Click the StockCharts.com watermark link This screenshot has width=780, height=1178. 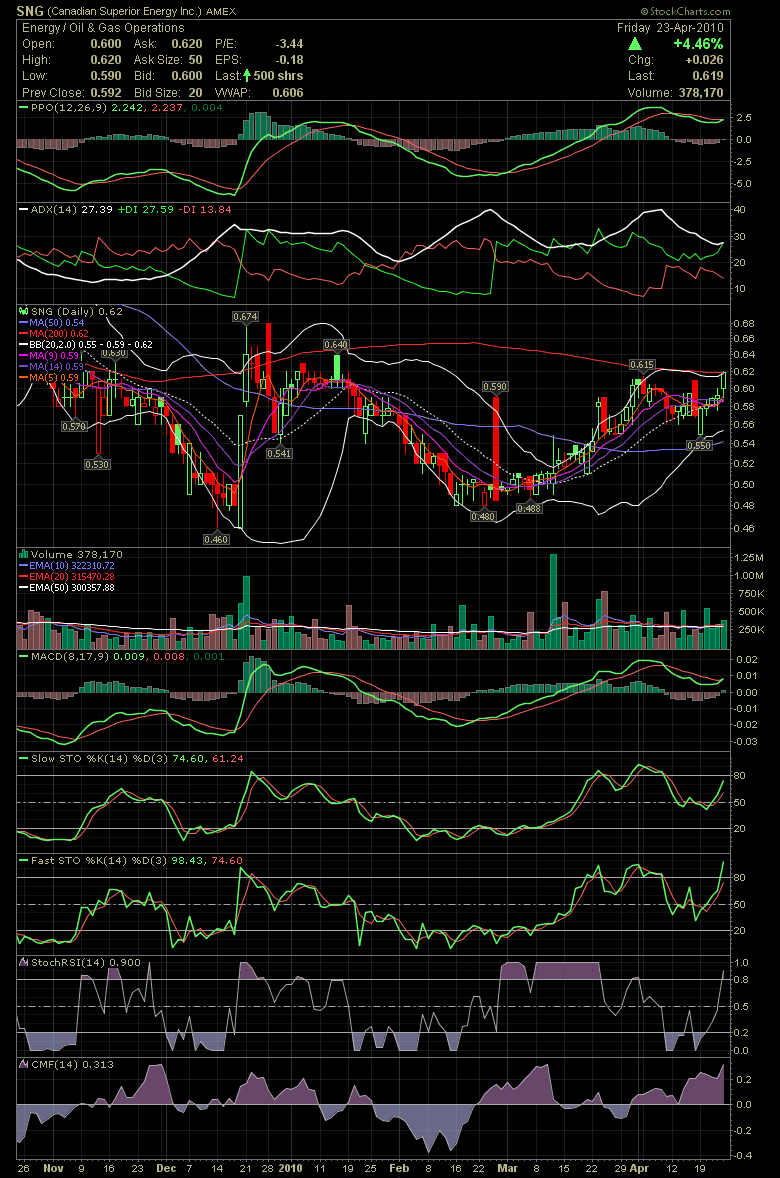[685, 11]
